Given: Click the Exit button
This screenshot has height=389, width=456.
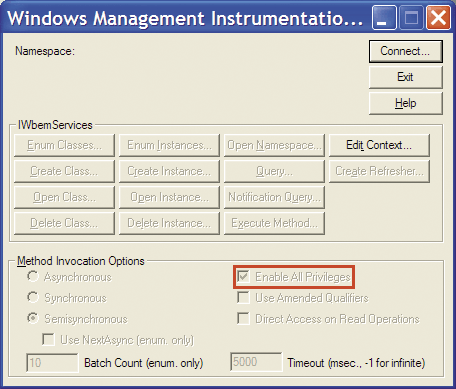Looking at the screenshot, I should (x=406, y=77).
